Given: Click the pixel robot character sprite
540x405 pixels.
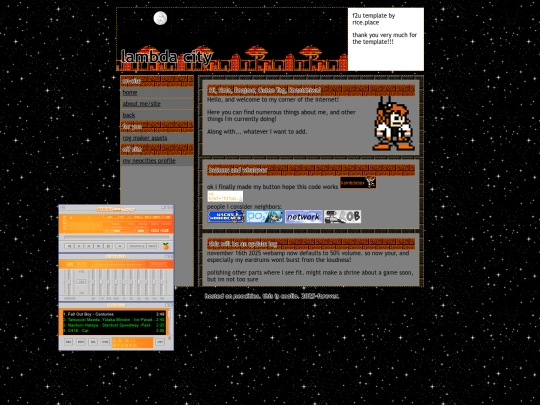Looking at the screenshot, I should click(393, 124).
